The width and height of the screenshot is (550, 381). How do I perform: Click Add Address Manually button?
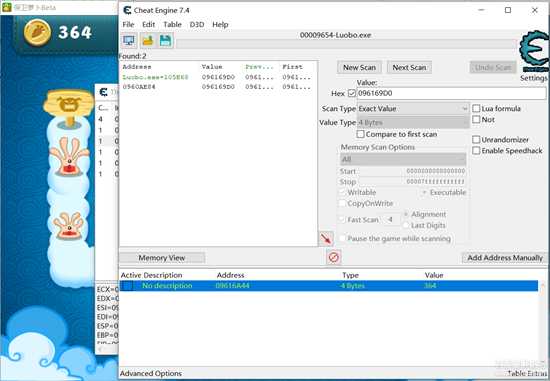point(504,258)
